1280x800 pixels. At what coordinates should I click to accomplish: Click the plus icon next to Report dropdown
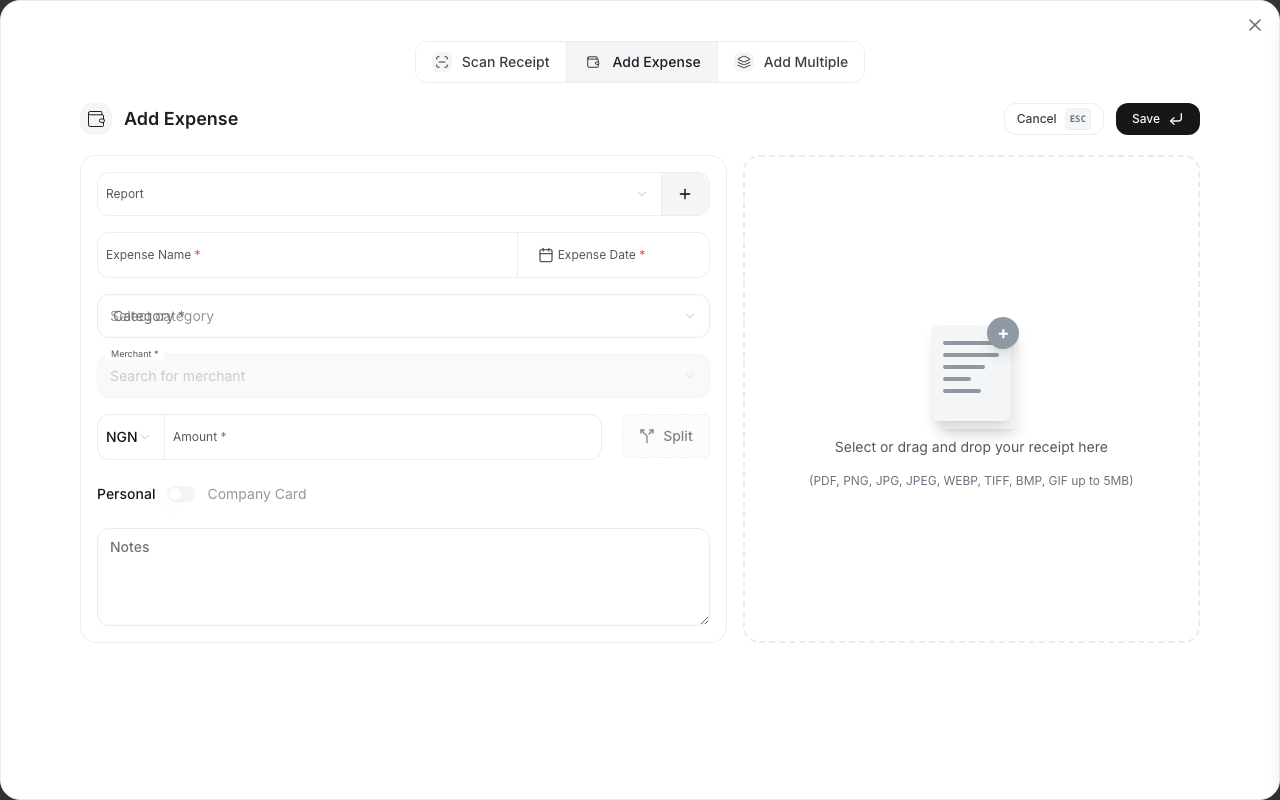(x=685, y=194)
